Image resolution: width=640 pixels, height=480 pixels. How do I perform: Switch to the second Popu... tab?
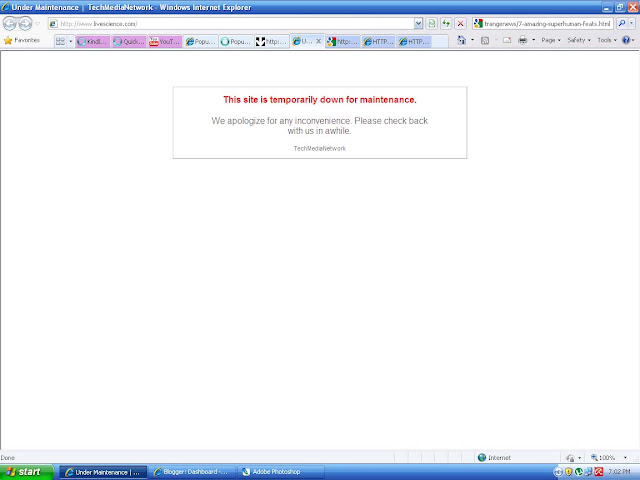coord(236,41)
